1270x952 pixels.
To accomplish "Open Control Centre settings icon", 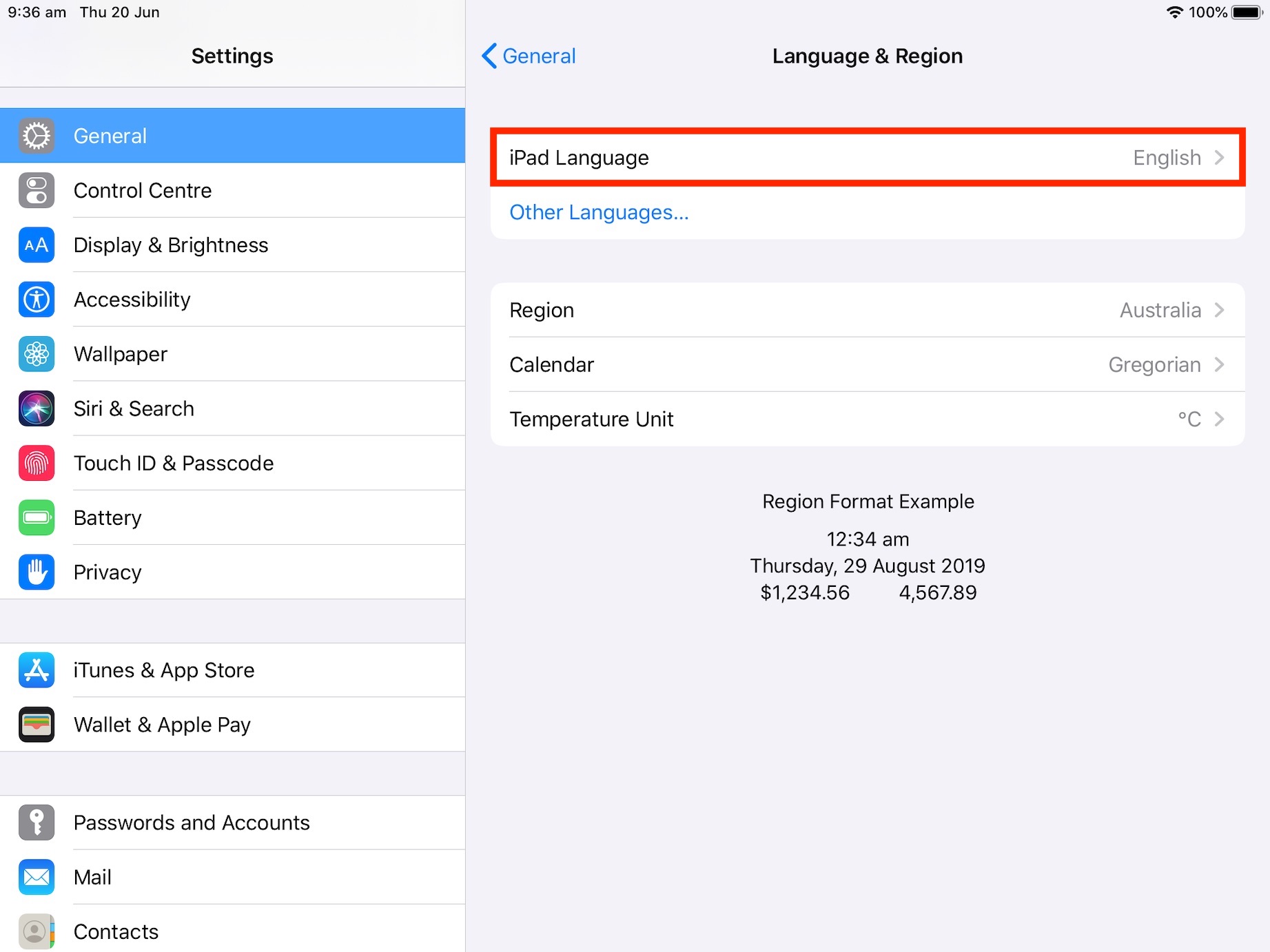I will tap(37, 190).
